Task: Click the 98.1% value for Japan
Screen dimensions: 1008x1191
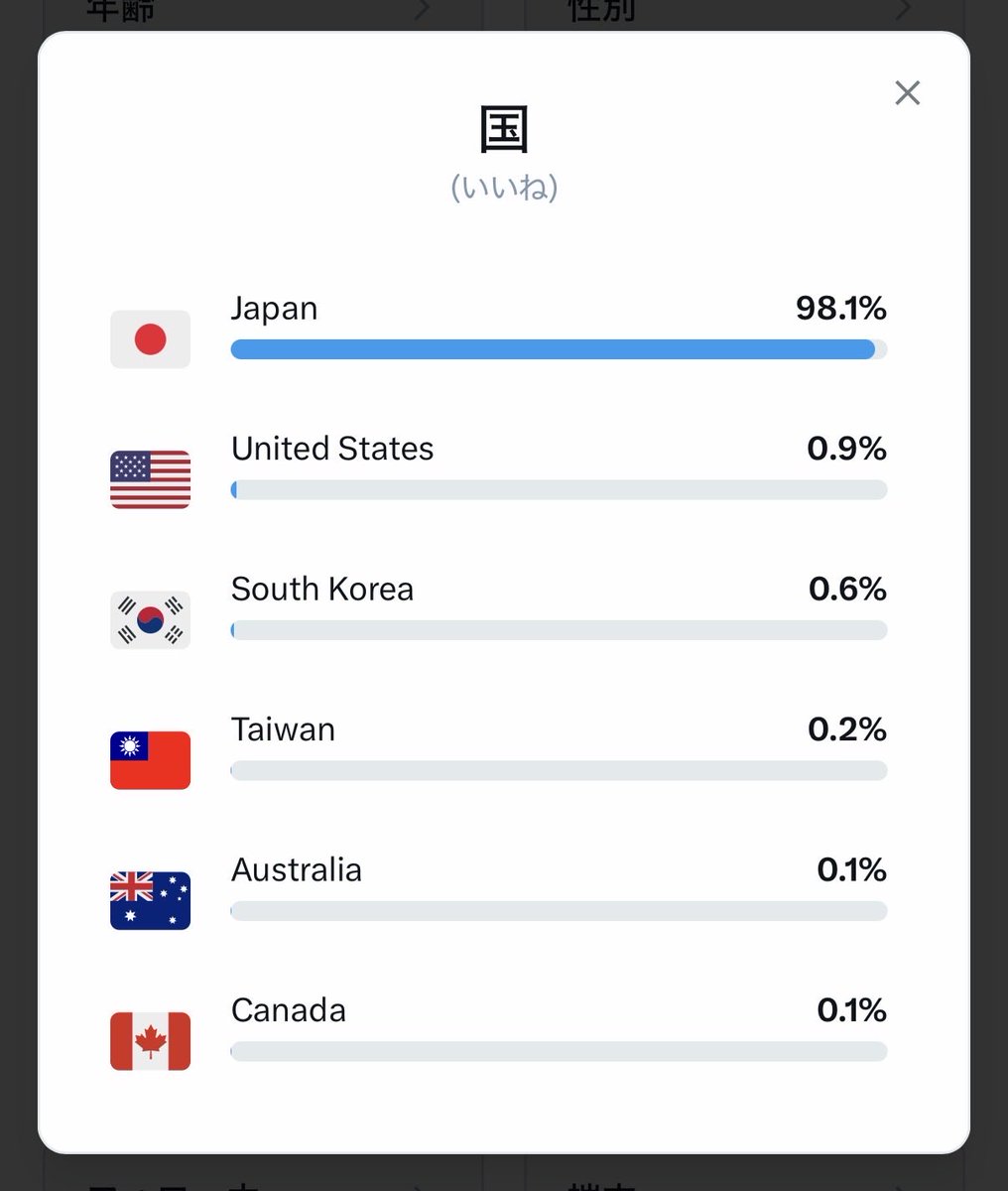Action: coord(841,309)
